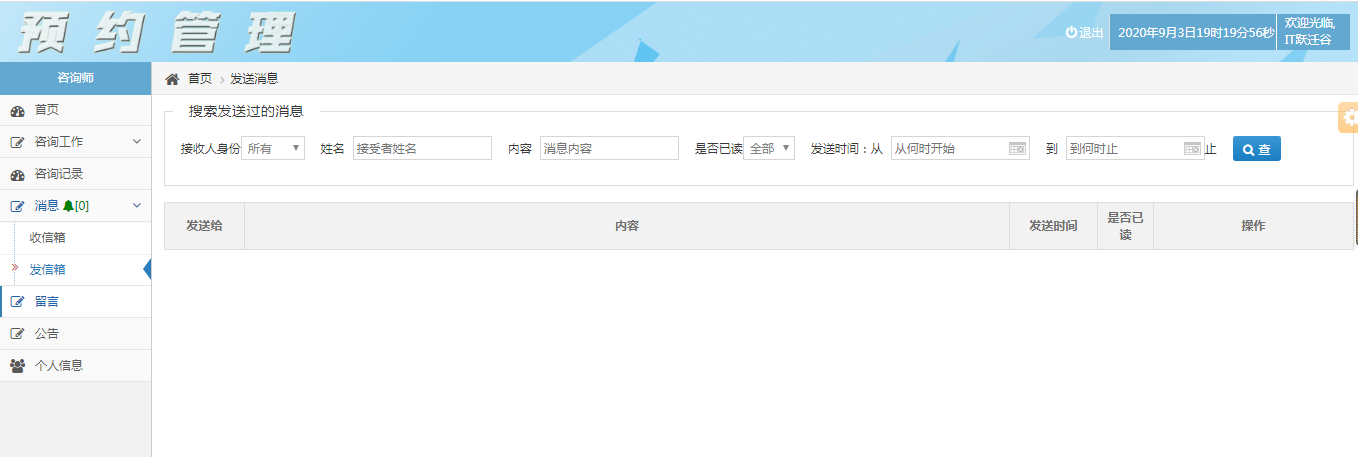Screen dimensions: 1358x457
Task: Click the 从何时开始 start date field
Action: (960, 148)
